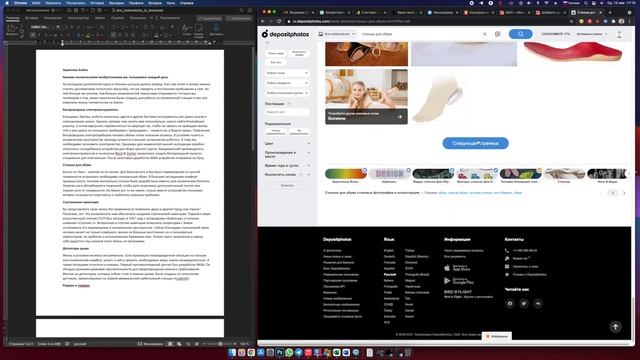This screenshot has height=360, width=640.
Task: Open the 'Все изображения' type dropdown
Action: (x=337, y=34)
